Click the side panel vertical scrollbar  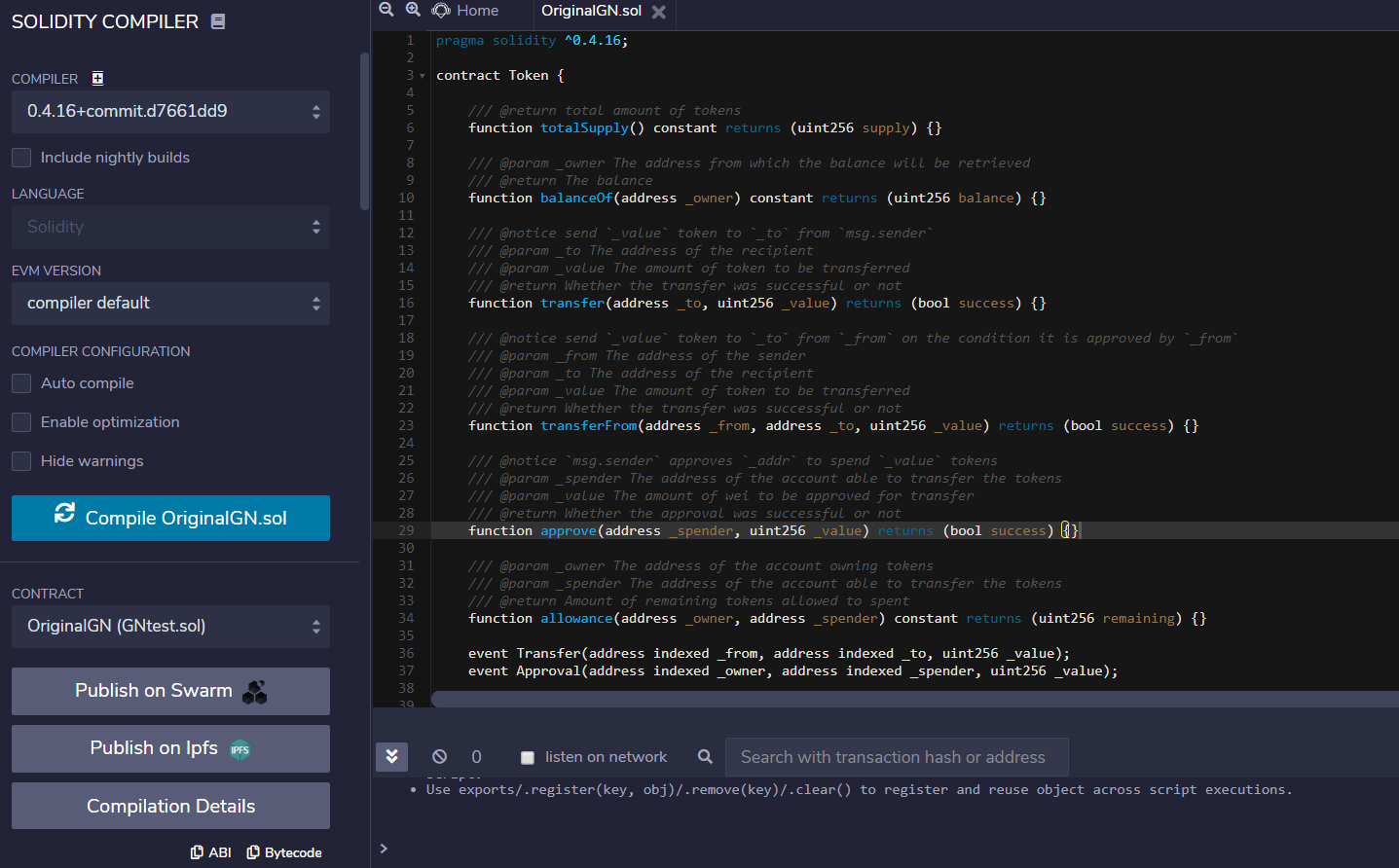[364, 131]
